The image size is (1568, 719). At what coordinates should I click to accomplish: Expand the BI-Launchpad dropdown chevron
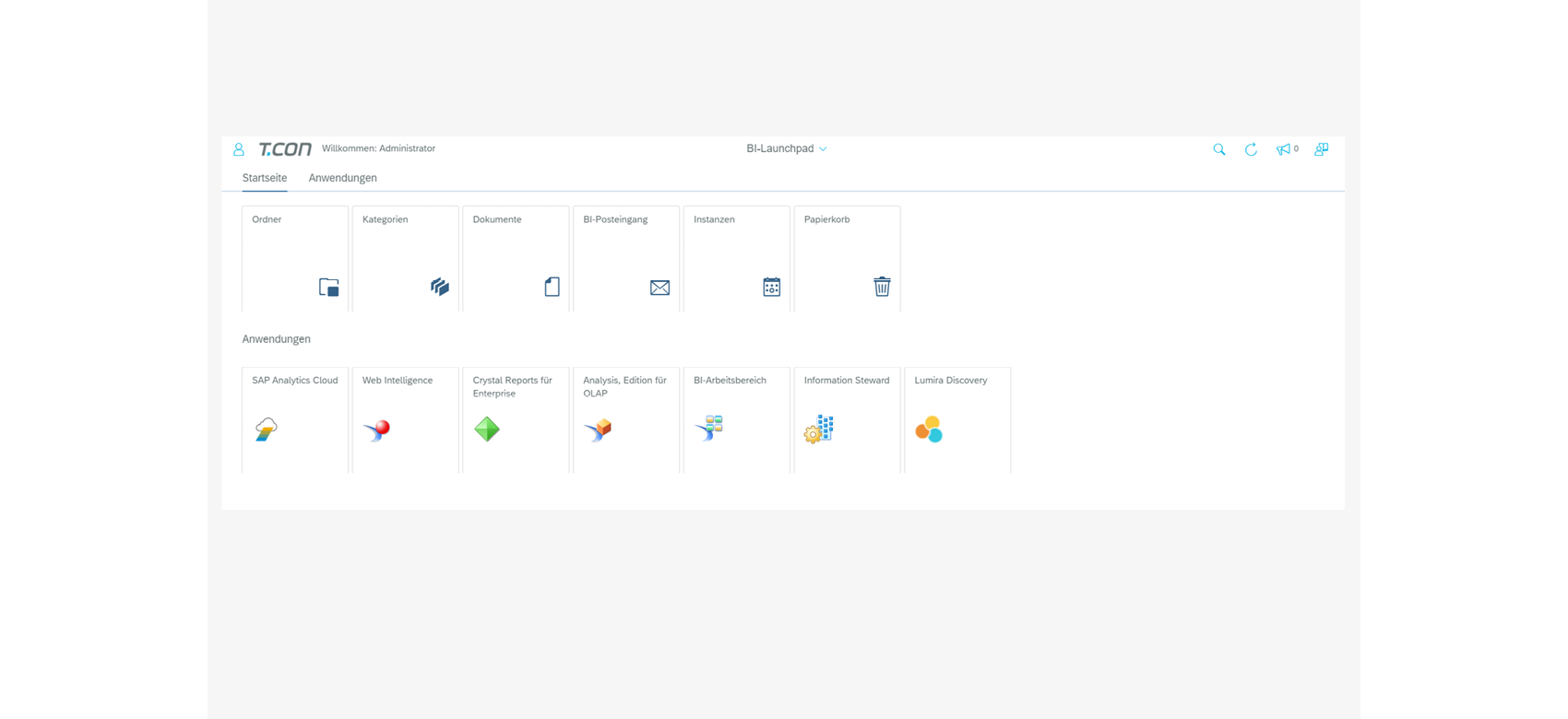(823, 149)
